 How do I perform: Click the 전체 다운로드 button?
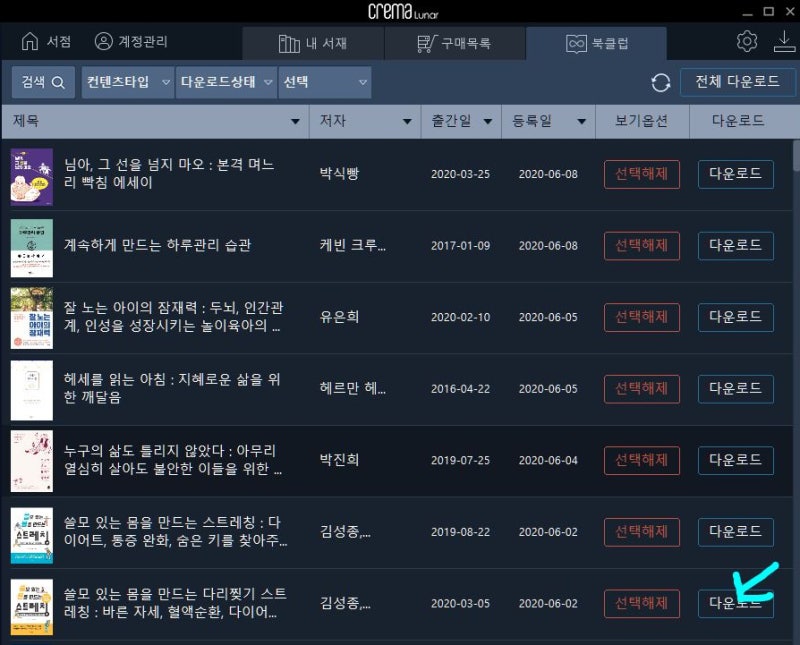click(738, 82)
